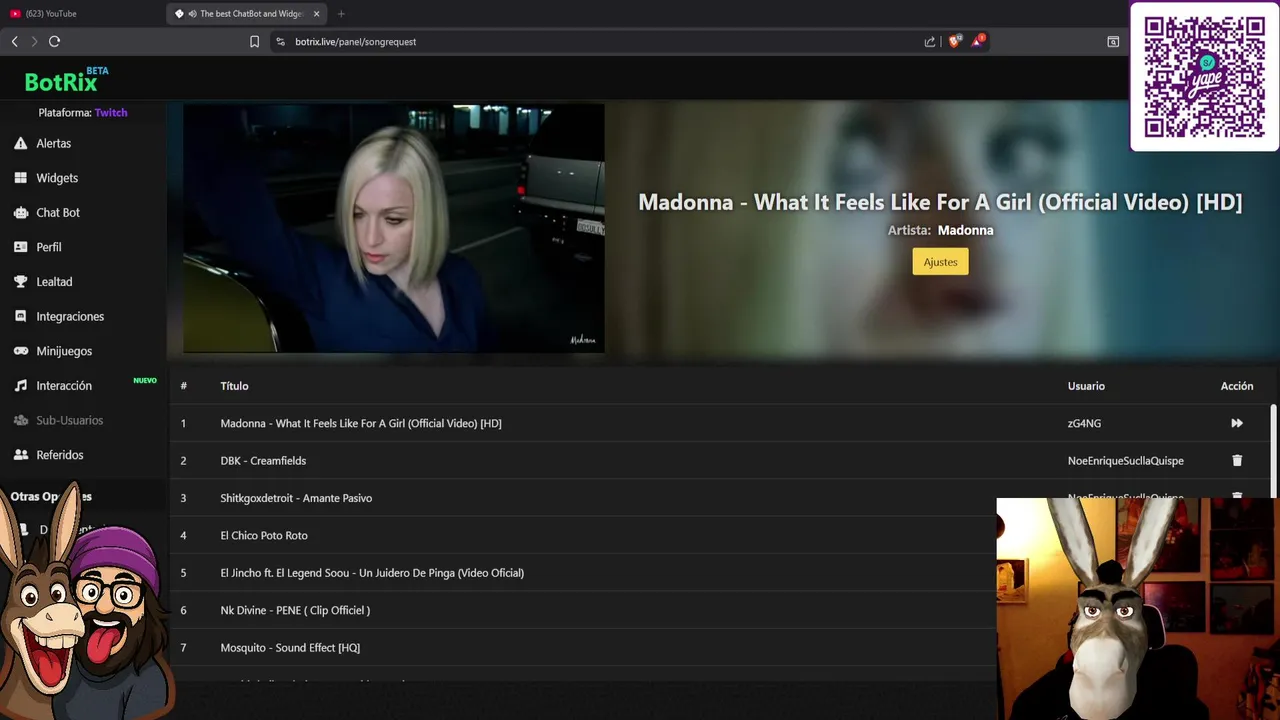1280x720 pixels.
Task: Open the Minijuegos section
Action: 64,351
